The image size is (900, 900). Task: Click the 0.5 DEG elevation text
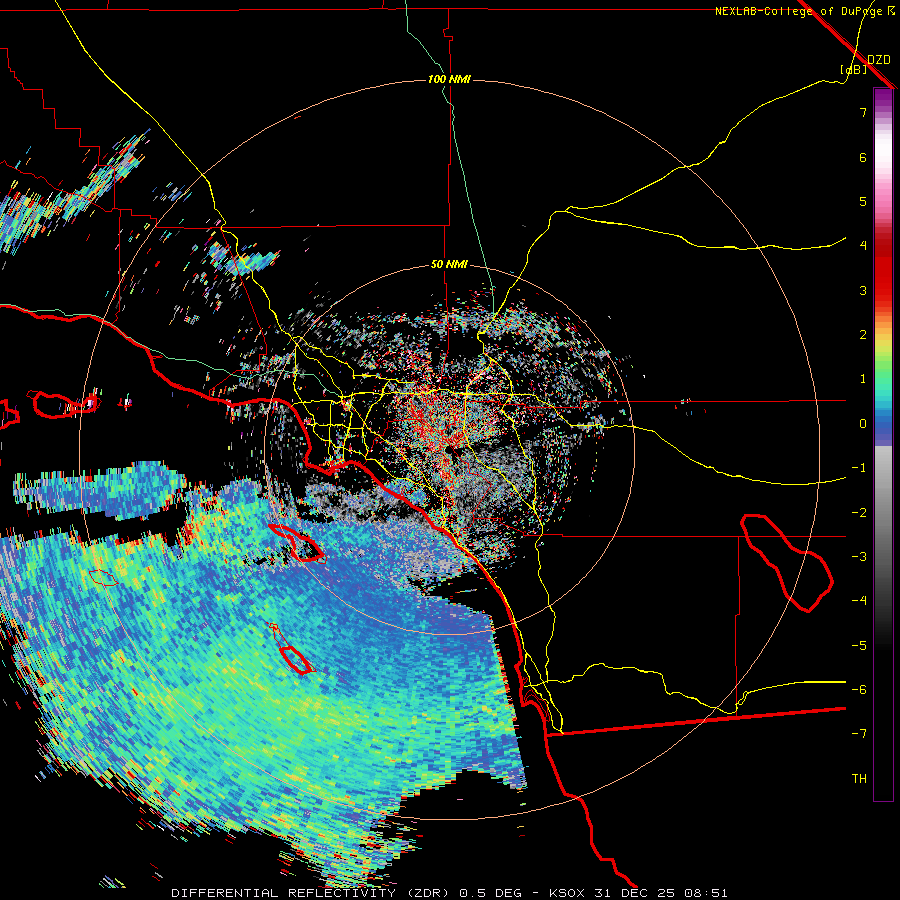pyautogui.click(x=490, y=893)
